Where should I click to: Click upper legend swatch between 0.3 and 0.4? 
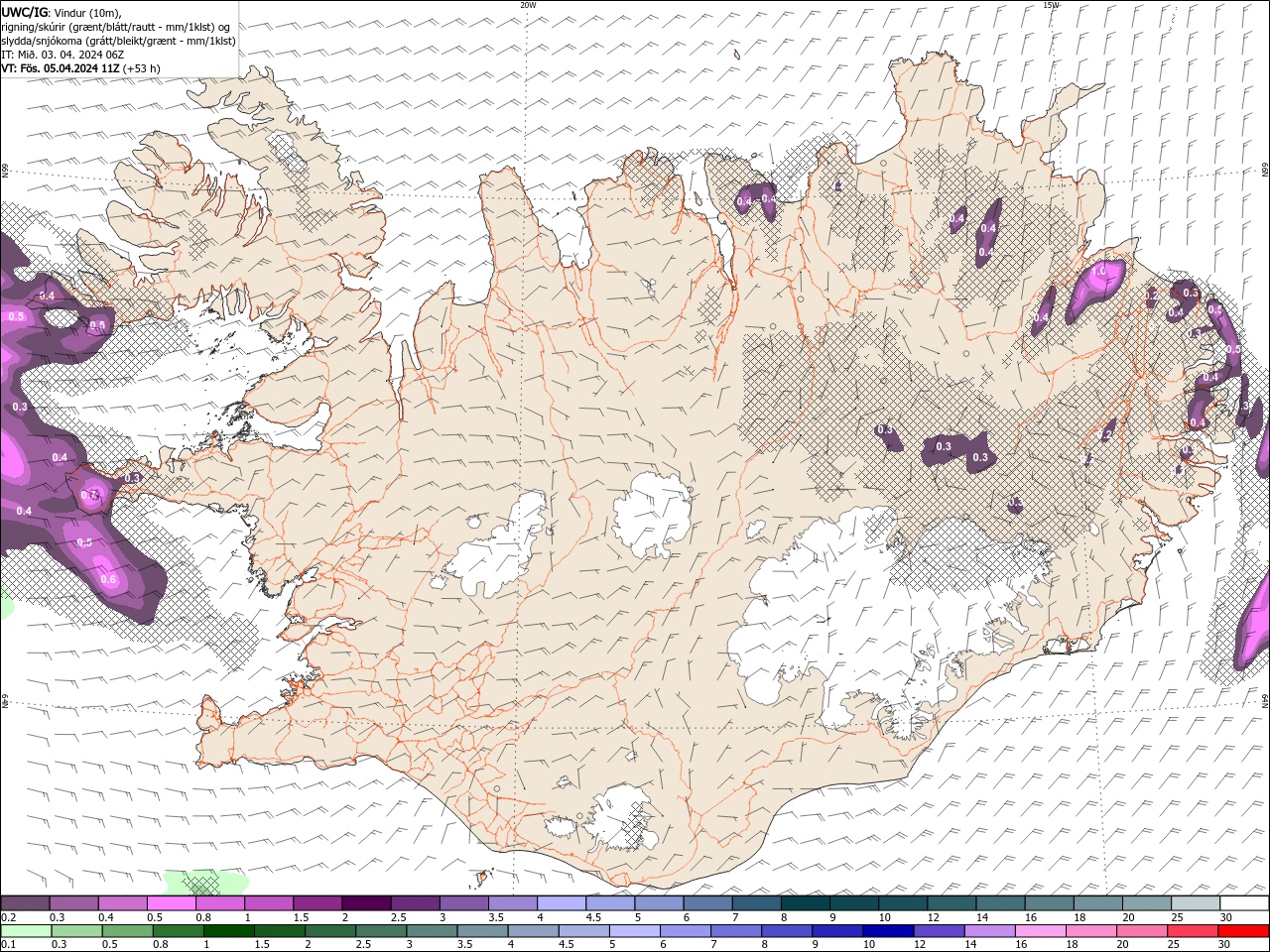[x=73, y=903]
